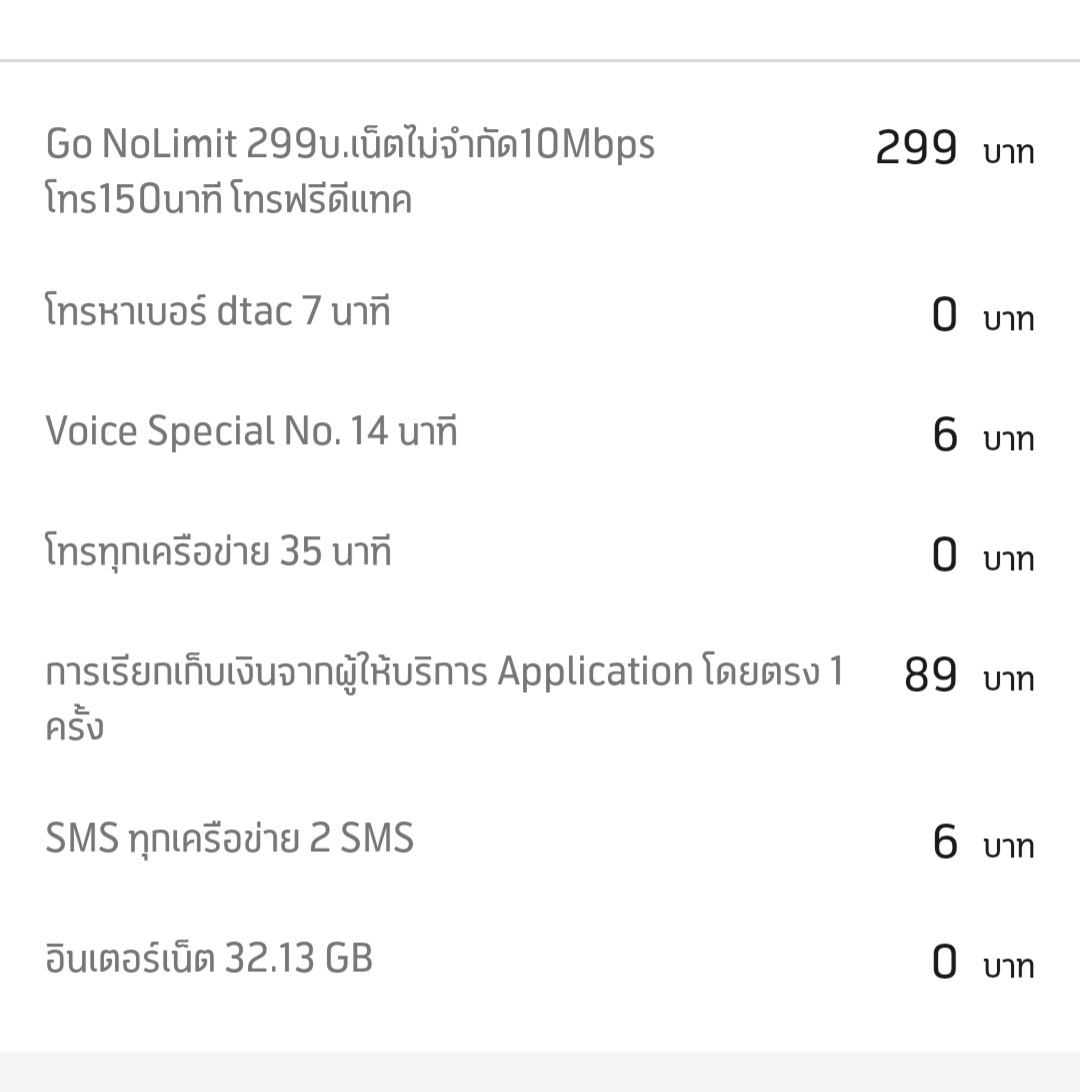1080x1092 pixels.
Task: Select the โทรทุกเครือข่าย 35 นาที row label
Action: [x=218, y=552]
